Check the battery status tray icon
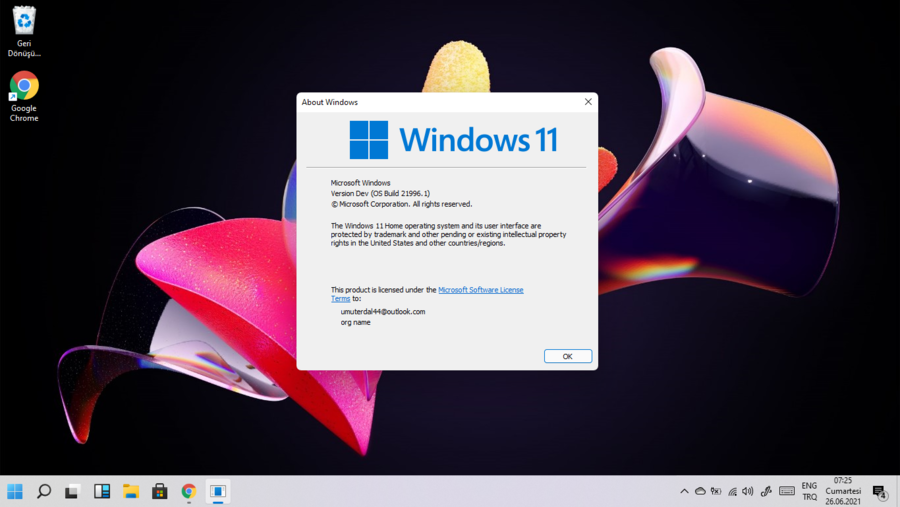 (716, 491)
